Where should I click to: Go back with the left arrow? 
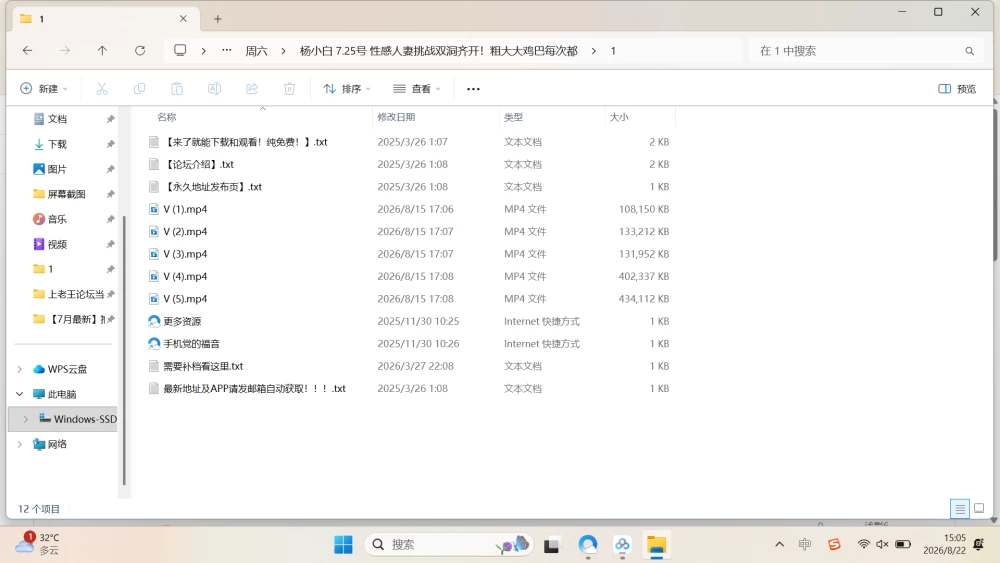click(27, 50)
